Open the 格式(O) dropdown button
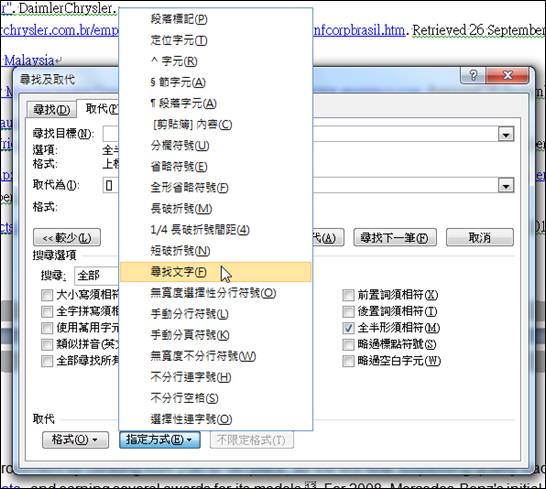546x489 pixels. click(x=75, y=440)
